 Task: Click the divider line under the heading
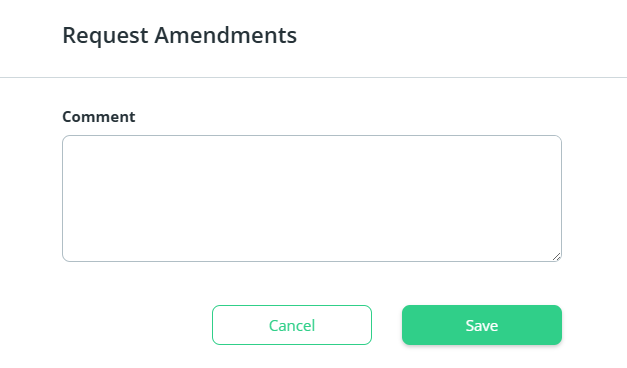tap(314, 77)
